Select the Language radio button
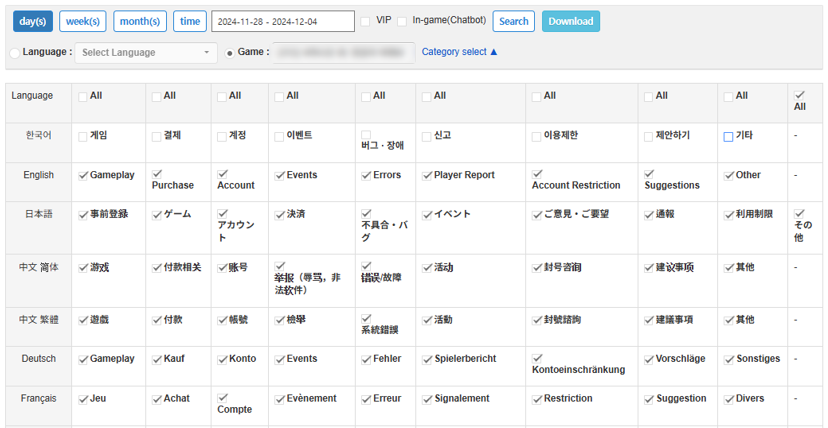The image size is (828, 428). click(x=14, y=52)
